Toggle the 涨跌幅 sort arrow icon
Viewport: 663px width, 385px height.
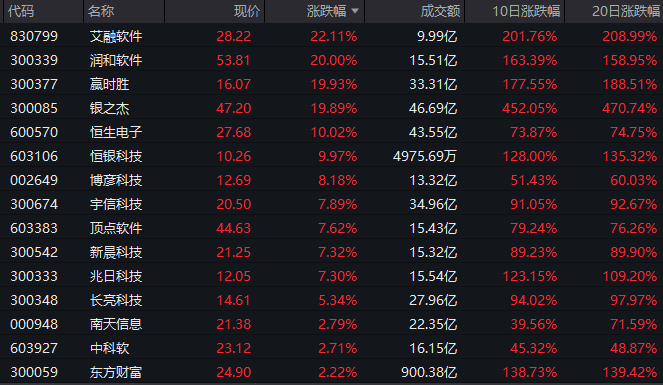[x=355, y=11]
